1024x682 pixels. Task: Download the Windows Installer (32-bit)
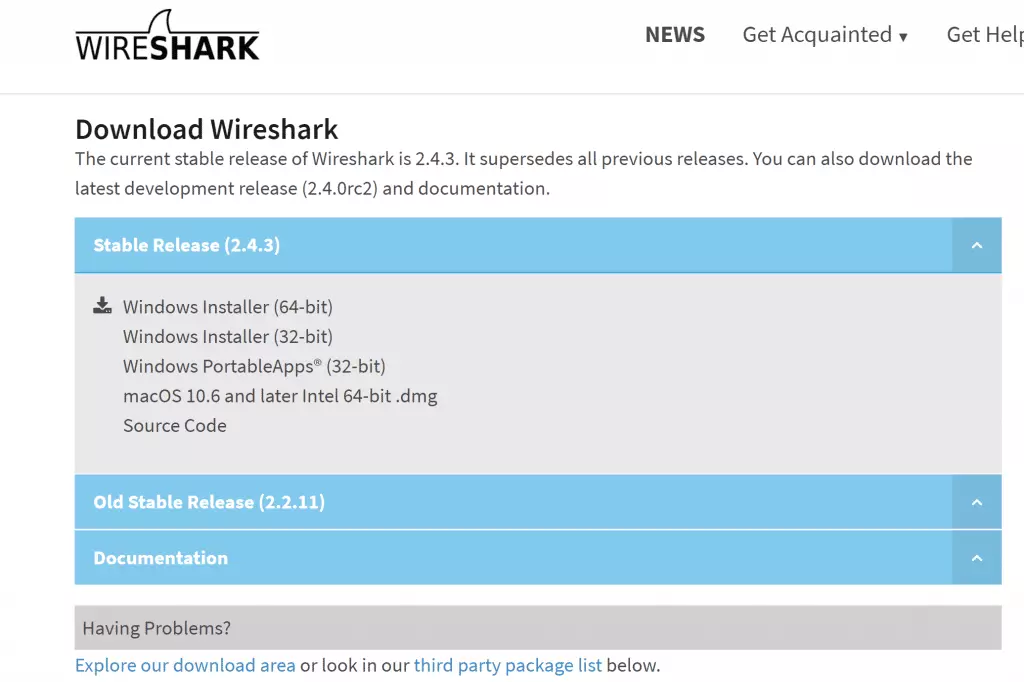coord(227,336)
